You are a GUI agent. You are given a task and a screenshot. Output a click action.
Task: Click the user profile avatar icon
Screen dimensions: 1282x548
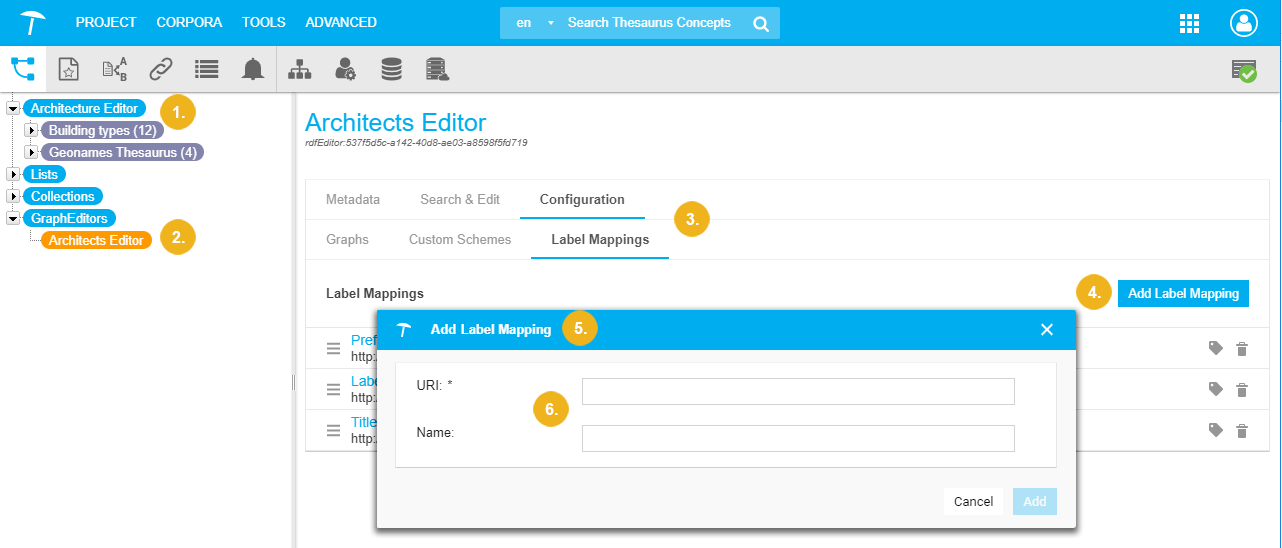[1243, 23]
